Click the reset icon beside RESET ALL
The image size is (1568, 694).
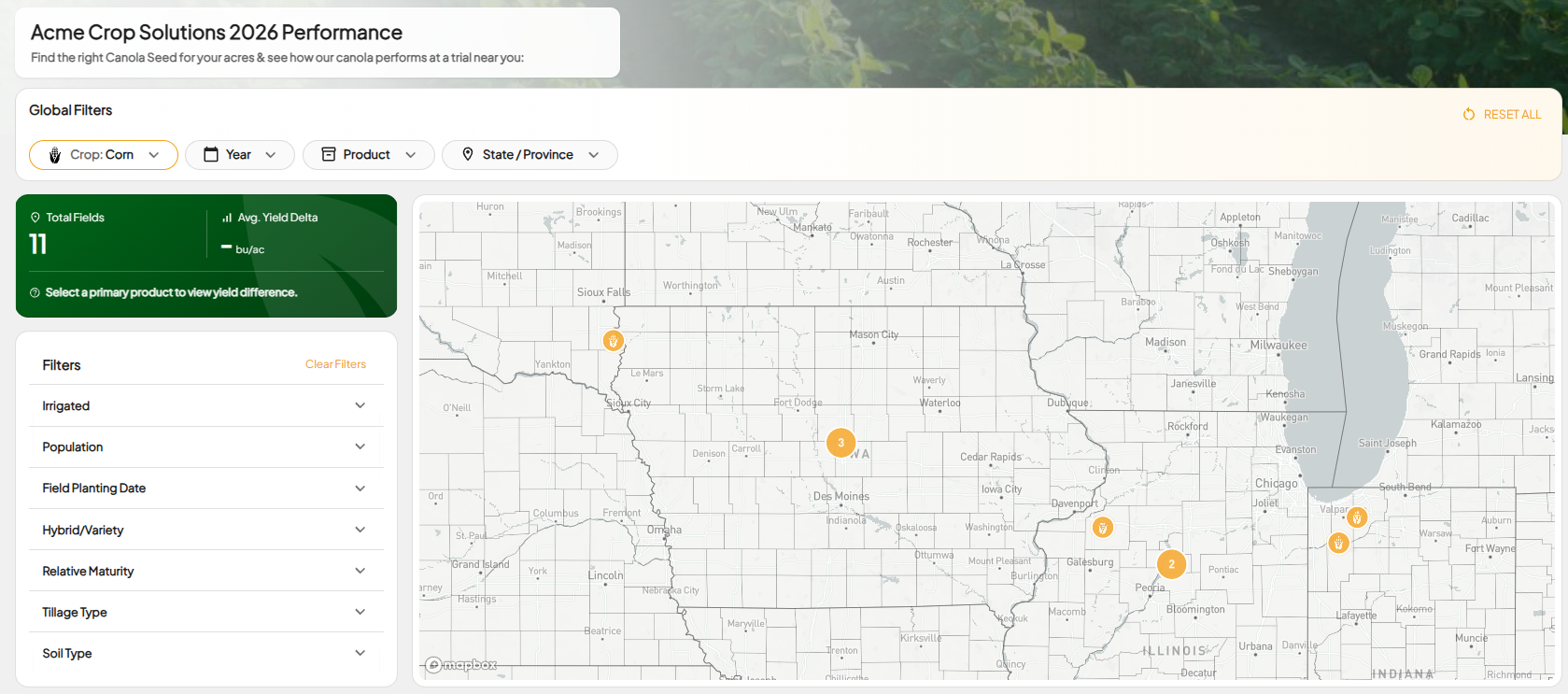coord(1469,114)
